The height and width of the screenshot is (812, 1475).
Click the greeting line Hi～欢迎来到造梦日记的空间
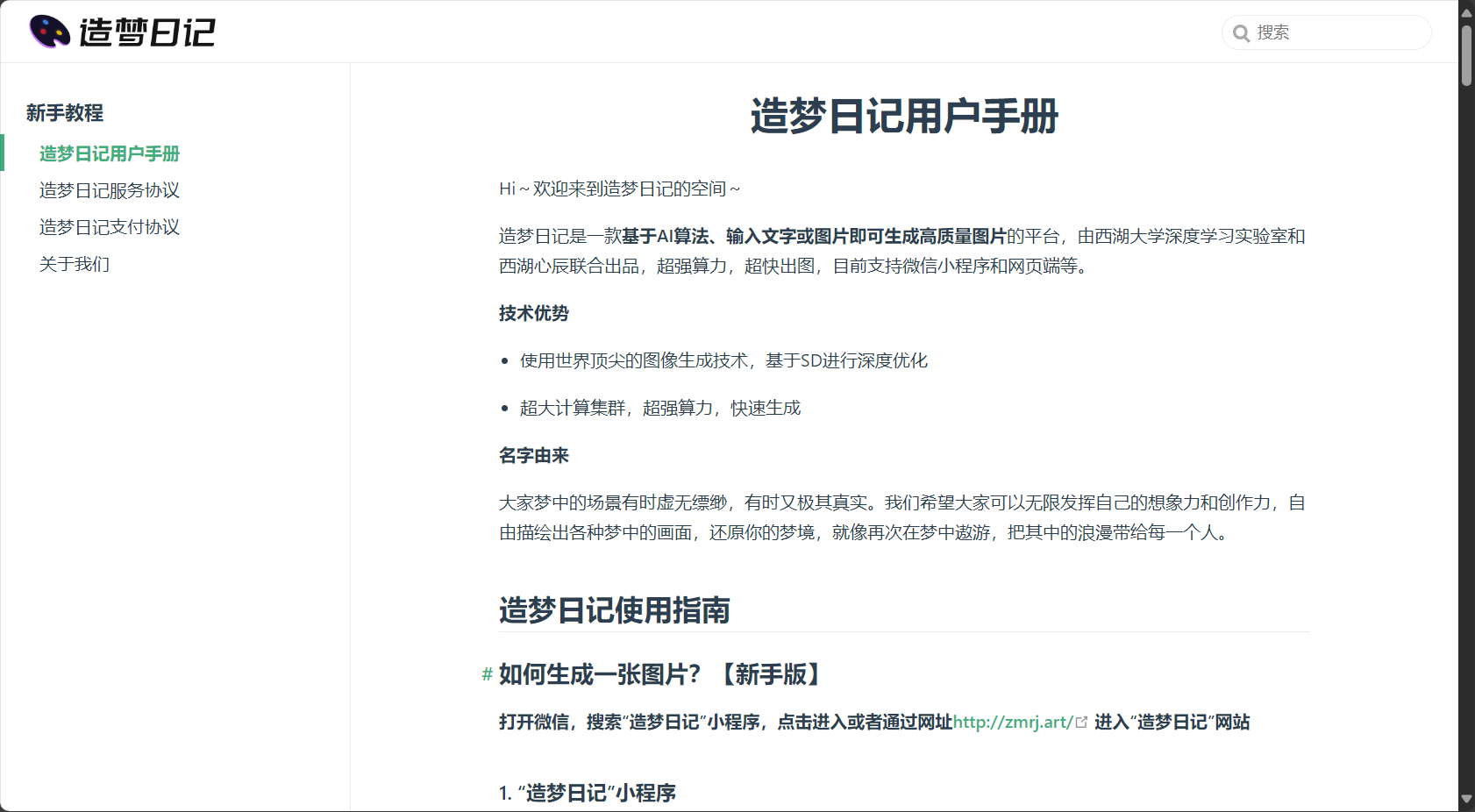coord(620,189)
